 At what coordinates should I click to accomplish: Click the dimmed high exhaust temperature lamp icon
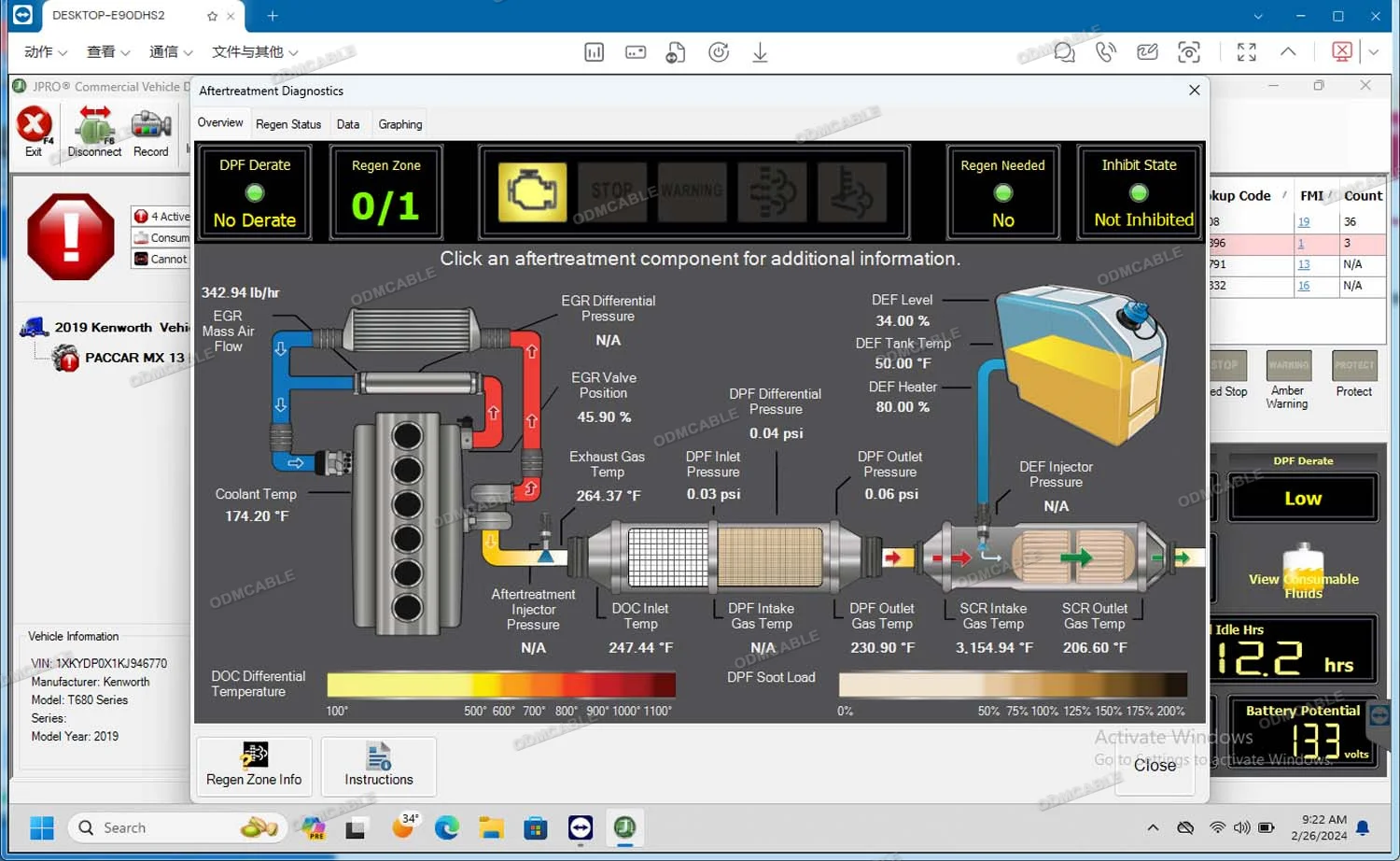851,192
